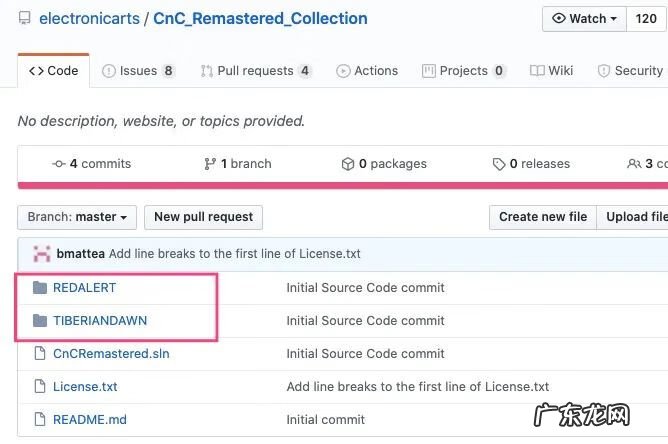Screen dimensions: 668x444
Task: Click the repository book icon
Action: tap(25, 19)
